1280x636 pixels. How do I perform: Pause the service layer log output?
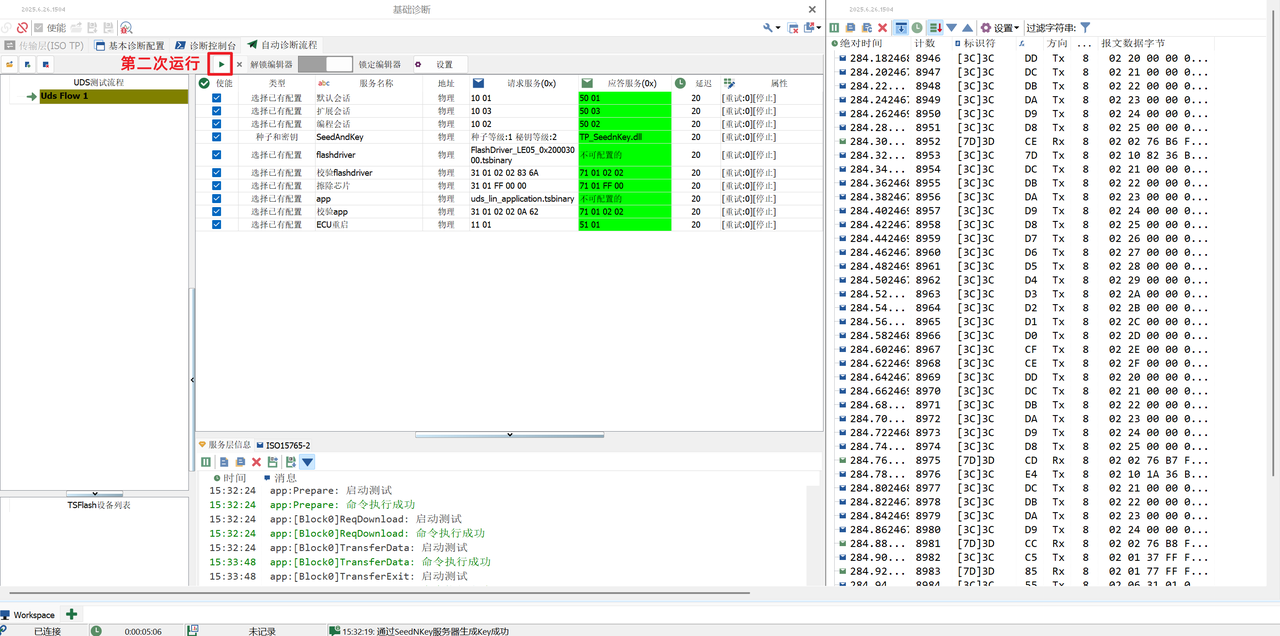click(205, 461)
